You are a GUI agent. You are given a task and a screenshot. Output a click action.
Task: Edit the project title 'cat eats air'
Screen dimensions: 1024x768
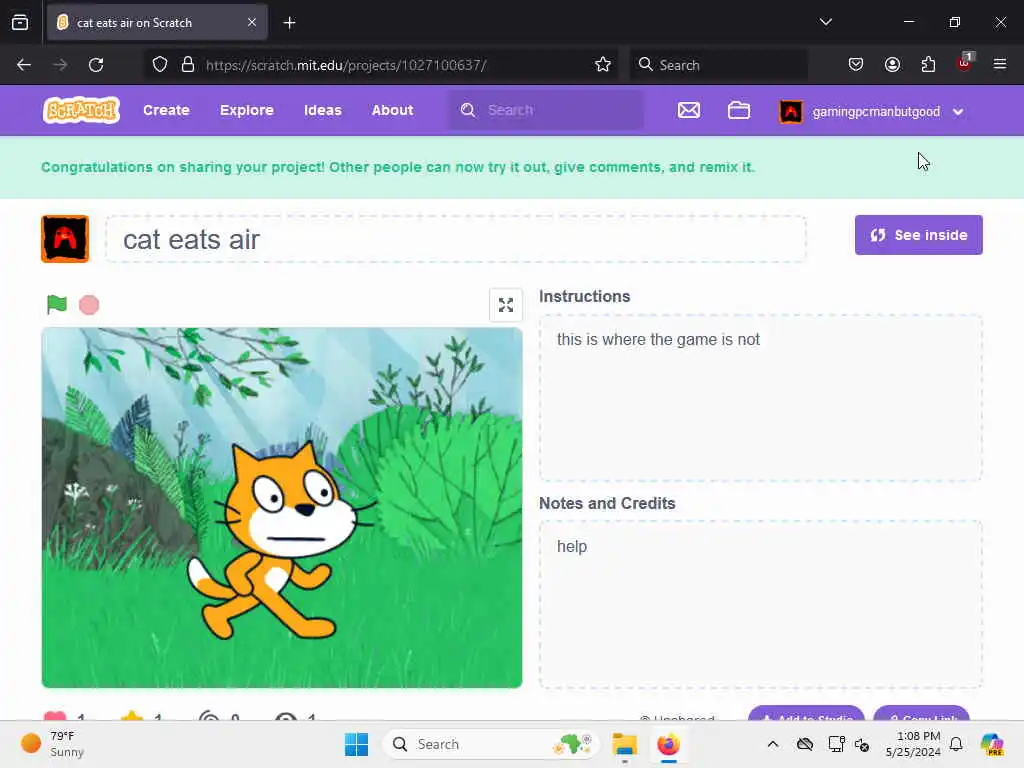[x=456, y=239]
